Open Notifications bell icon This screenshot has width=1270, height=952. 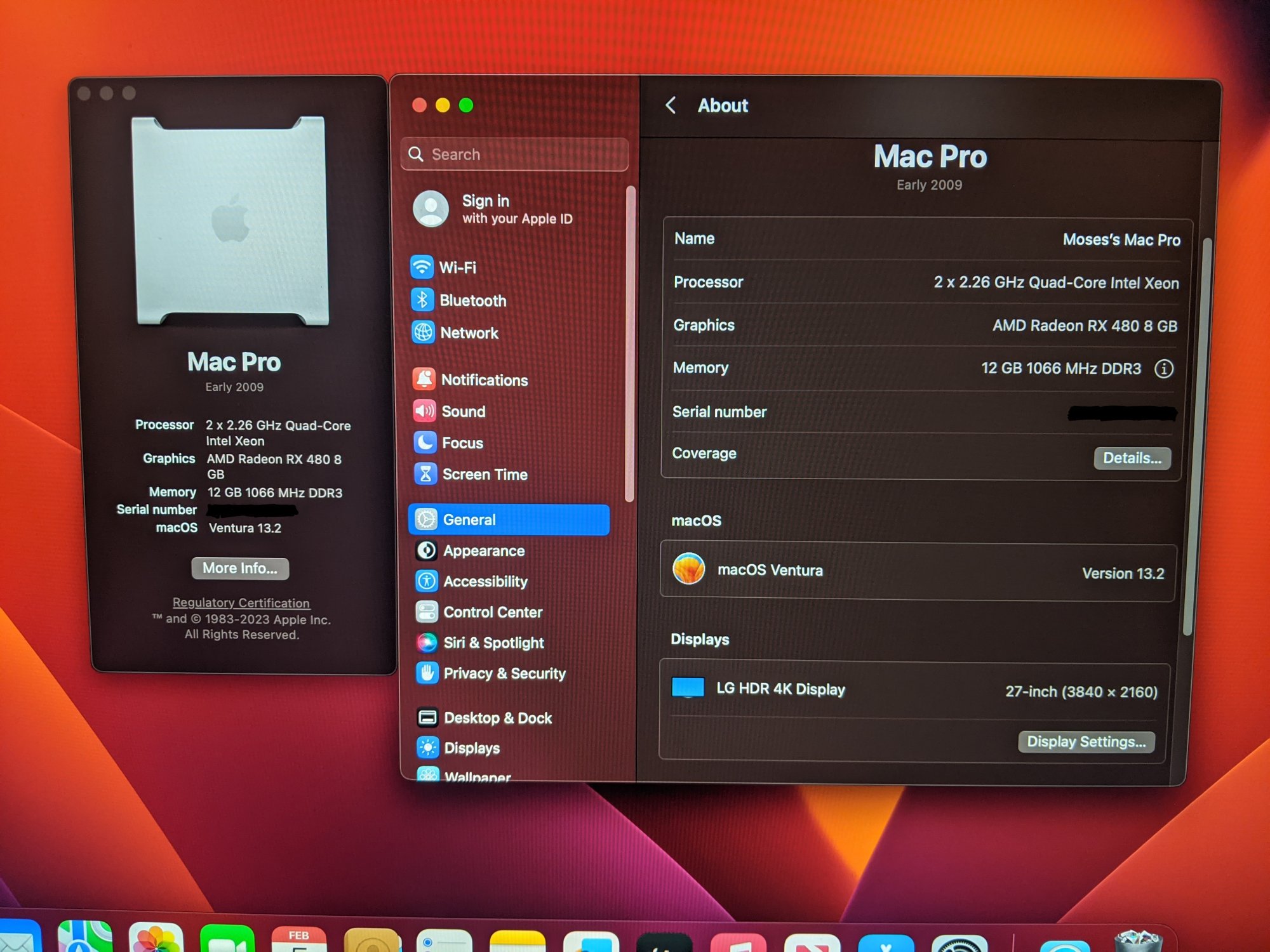tap(424, 380)
